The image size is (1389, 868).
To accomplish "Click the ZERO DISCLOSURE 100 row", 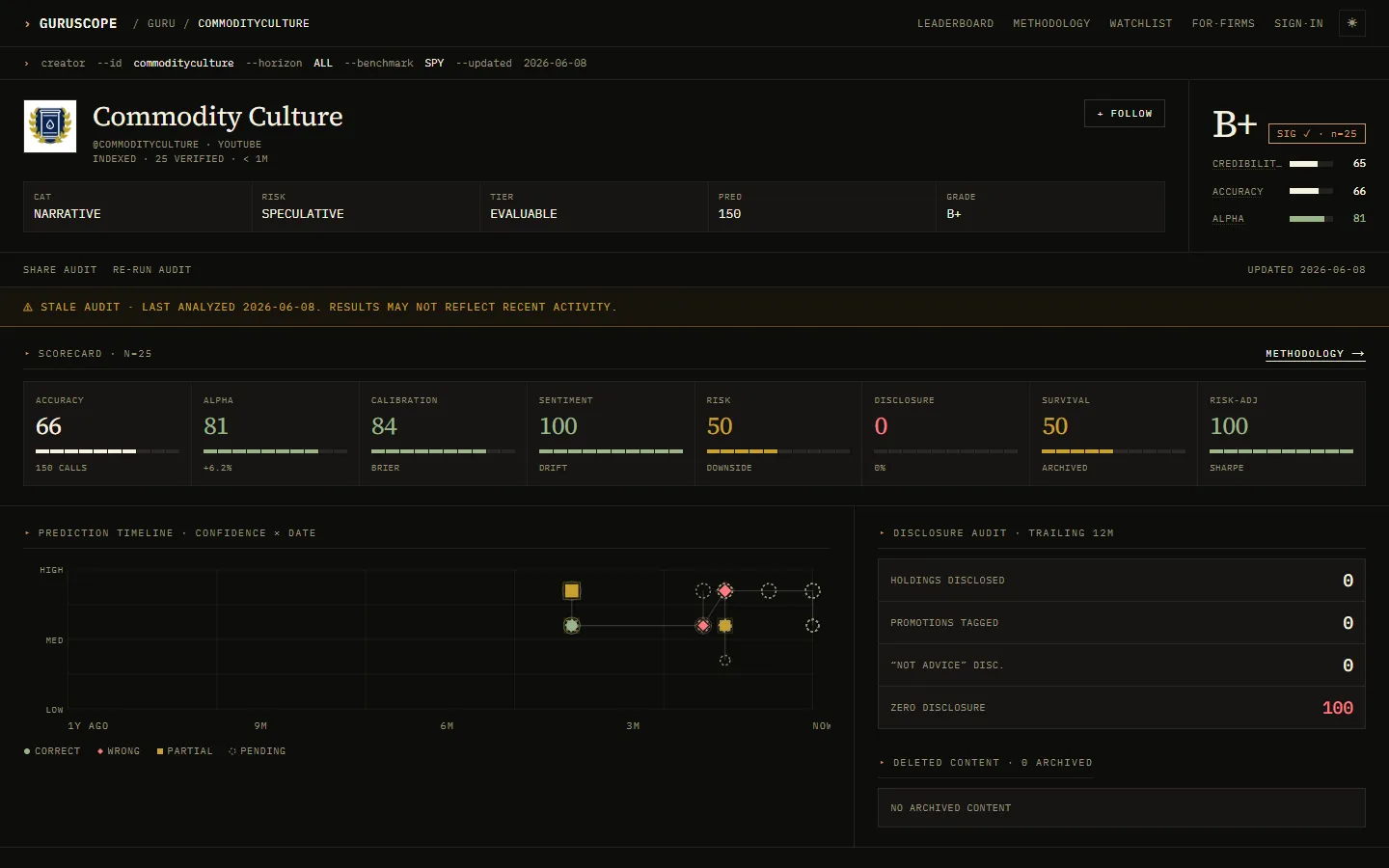I will 1122,708.
